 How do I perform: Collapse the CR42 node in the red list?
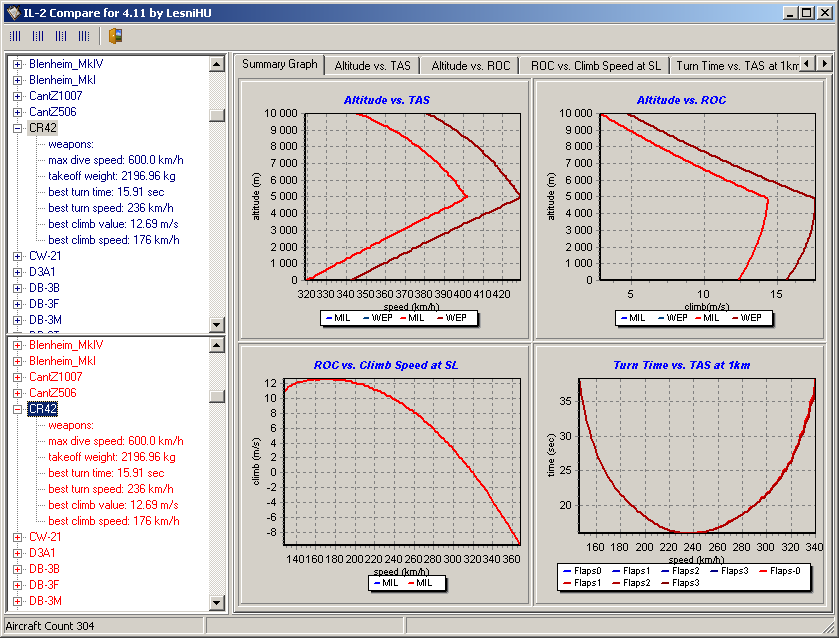pyautogui.click(x=18, y=409)
